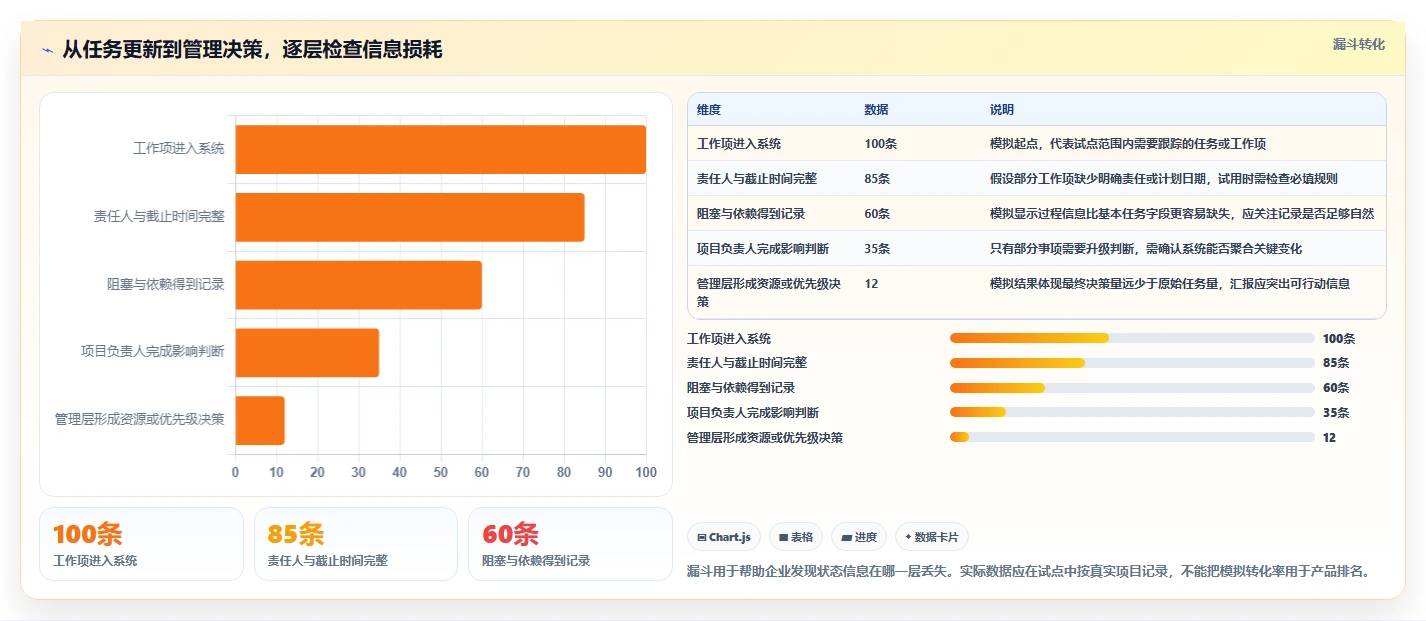
Task: Click the 工作项进入系统 chart bar
Action: click(x=441, y=149)
